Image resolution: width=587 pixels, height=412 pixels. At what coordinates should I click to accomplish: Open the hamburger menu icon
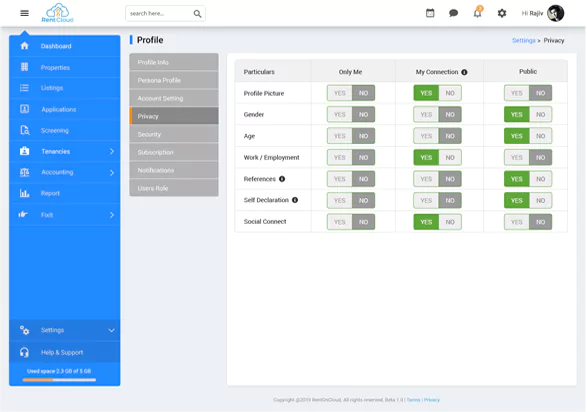24,13
